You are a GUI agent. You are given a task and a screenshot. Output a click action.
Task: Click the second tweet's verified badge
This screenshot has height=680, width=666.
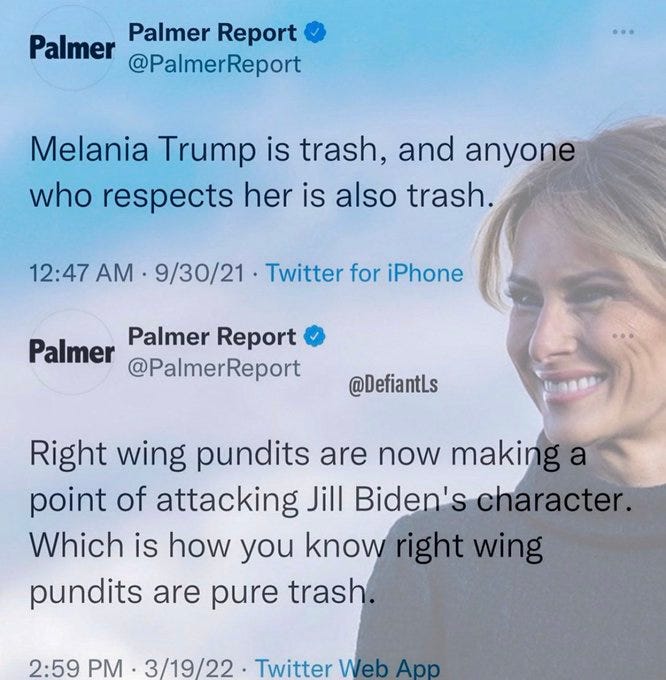pyautogui.click(x=314, y=337)
